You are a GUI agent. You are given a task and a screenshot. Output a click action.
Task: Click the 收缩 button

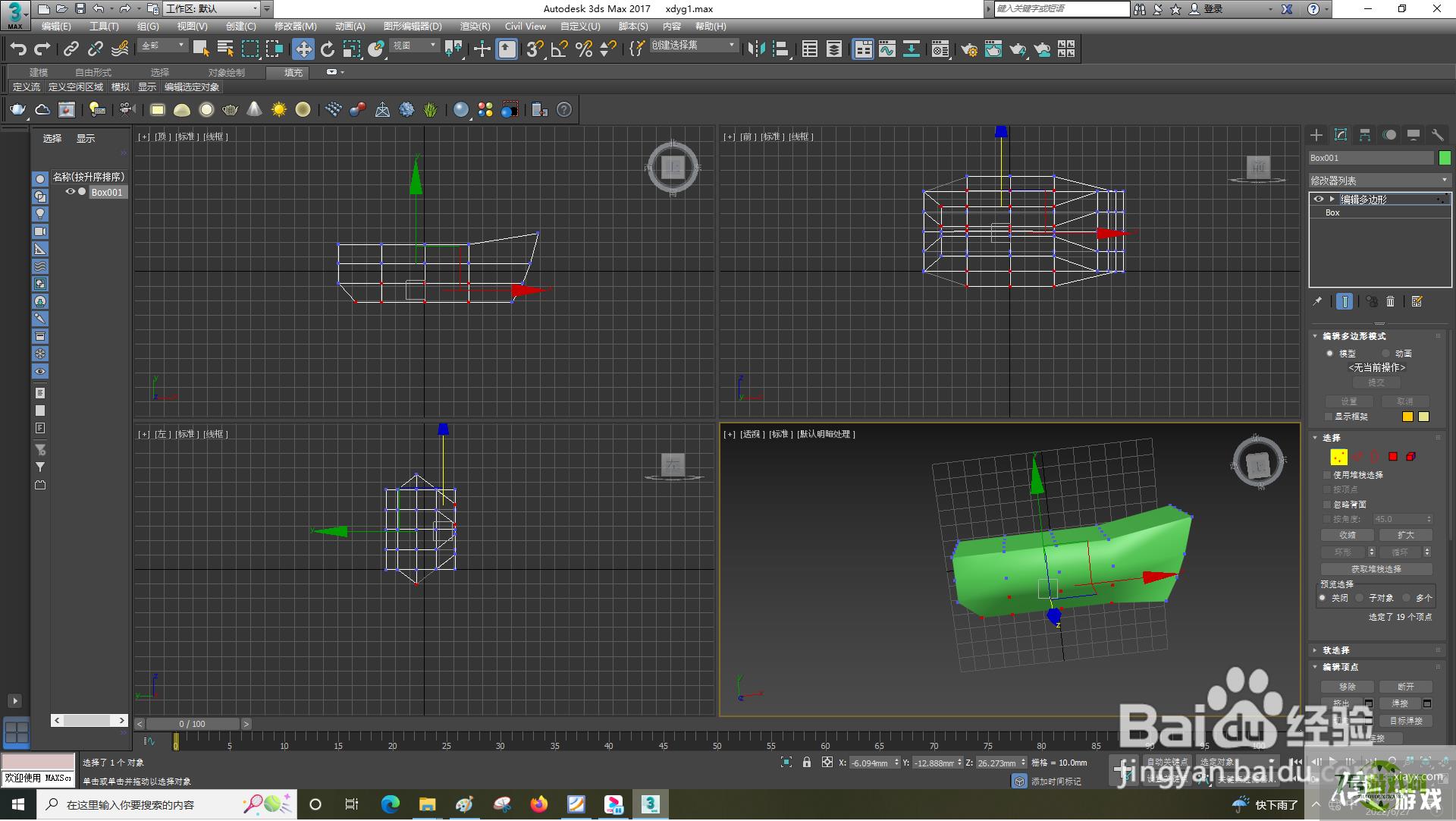pyautogui.click(x=1347, y=536)
